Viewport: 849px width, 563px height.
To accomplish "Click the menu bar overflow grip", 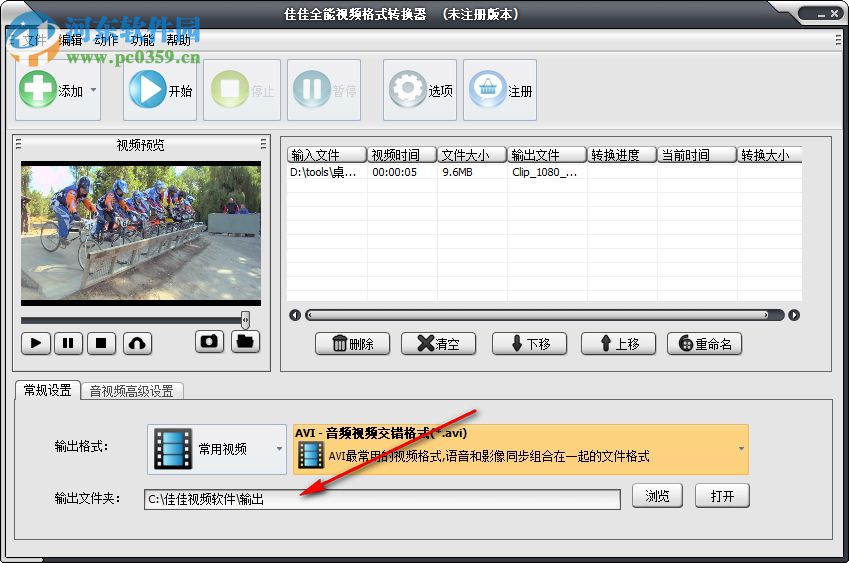I will 838,40.
